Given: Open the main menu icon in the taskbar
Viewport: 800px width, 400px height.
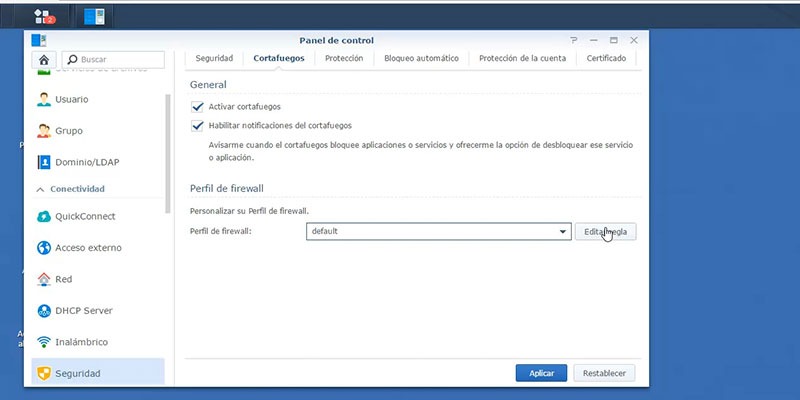Looking at the screenshot, I should click(x=42, y=17).
